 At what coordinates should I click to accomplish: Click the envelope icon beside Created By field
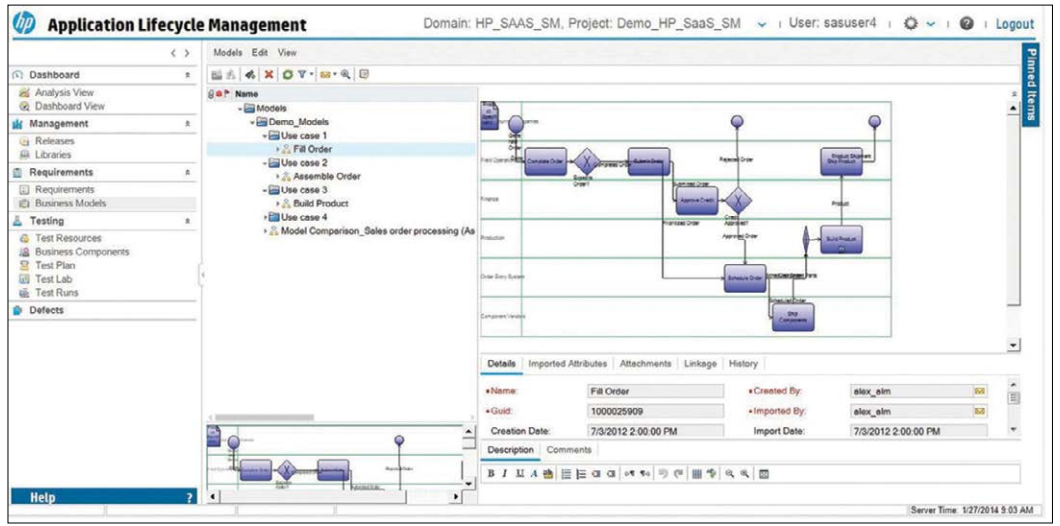point(980,391)
